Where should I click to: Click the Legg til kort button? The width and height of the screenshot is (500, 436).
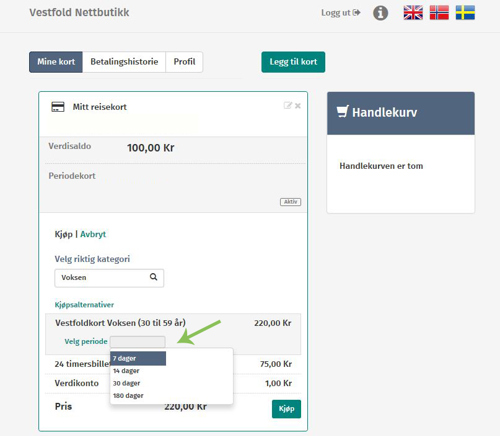(x=293, y=62)
